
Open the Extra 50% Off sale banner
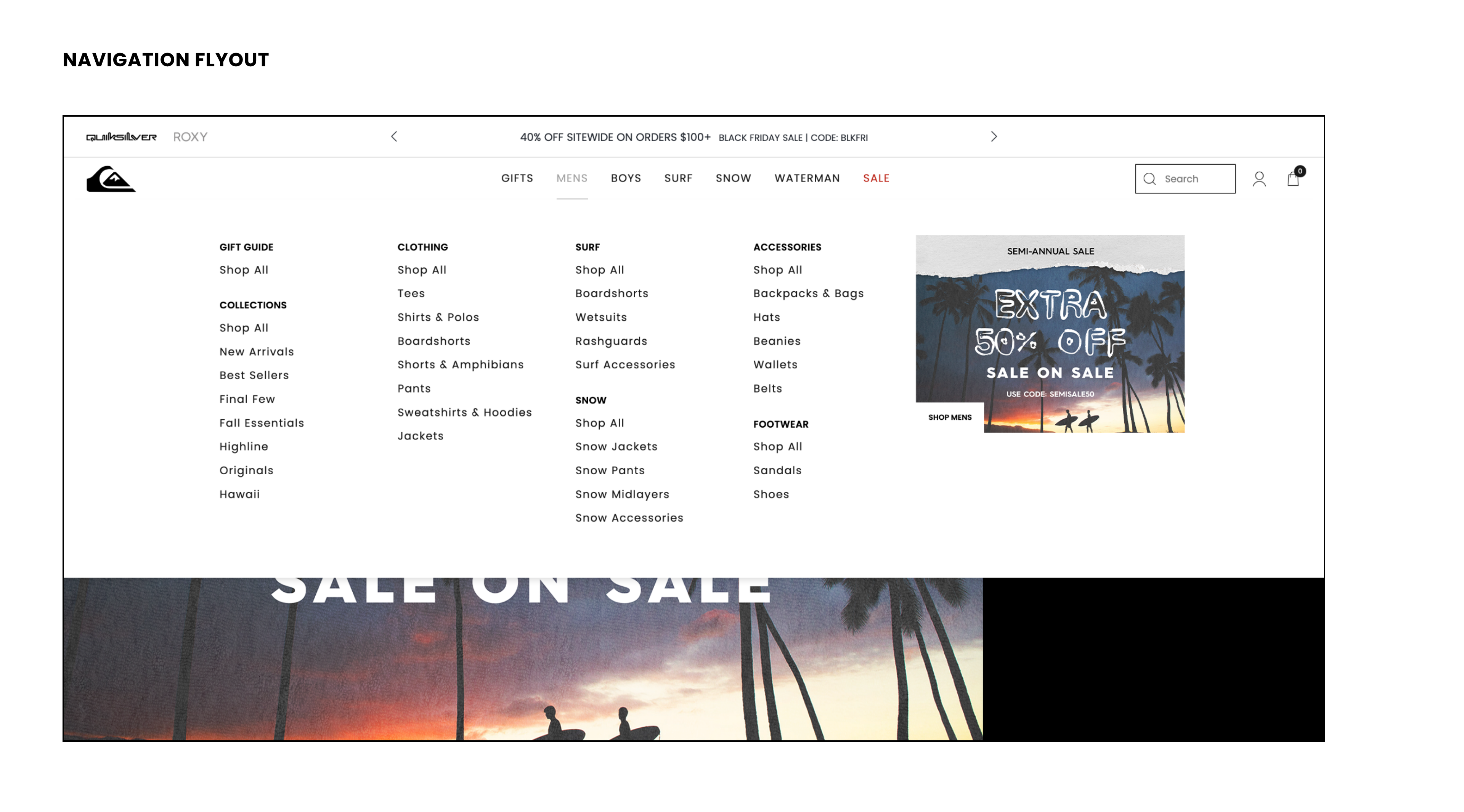(1050, 330)
